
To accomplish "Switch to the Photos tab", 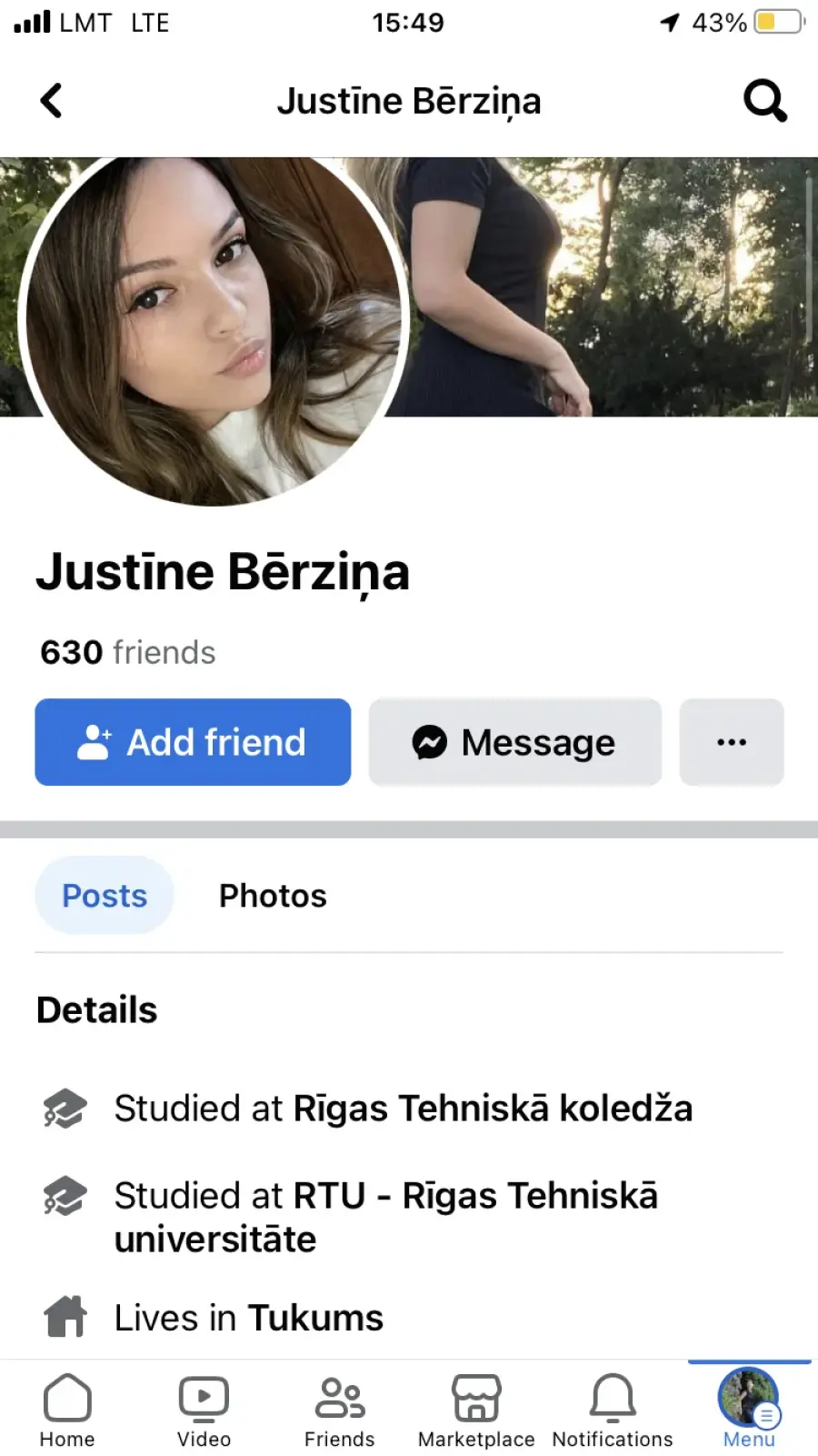I will [273, 896].
